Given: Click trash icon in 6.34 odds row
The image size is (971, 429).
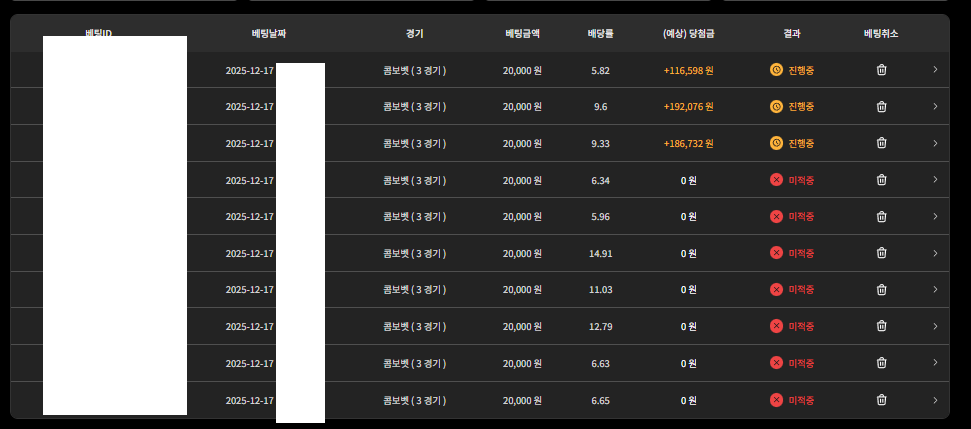Looking at the screenshot, I should (x=881, y=180).
